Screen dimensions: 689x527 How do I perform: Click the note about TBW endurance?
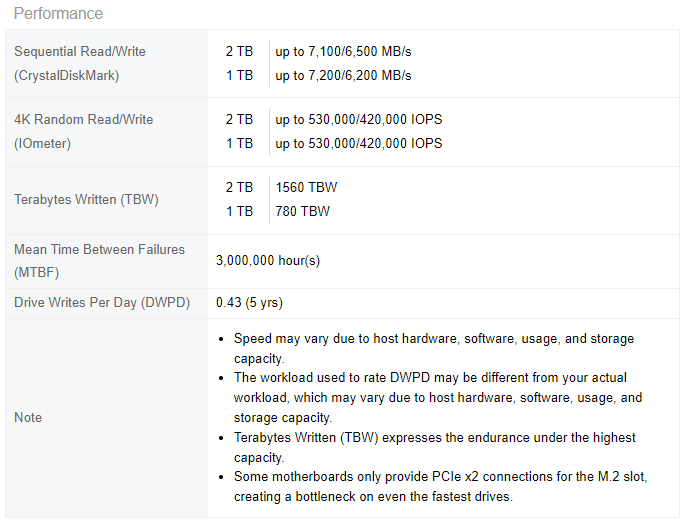[434, 447]
